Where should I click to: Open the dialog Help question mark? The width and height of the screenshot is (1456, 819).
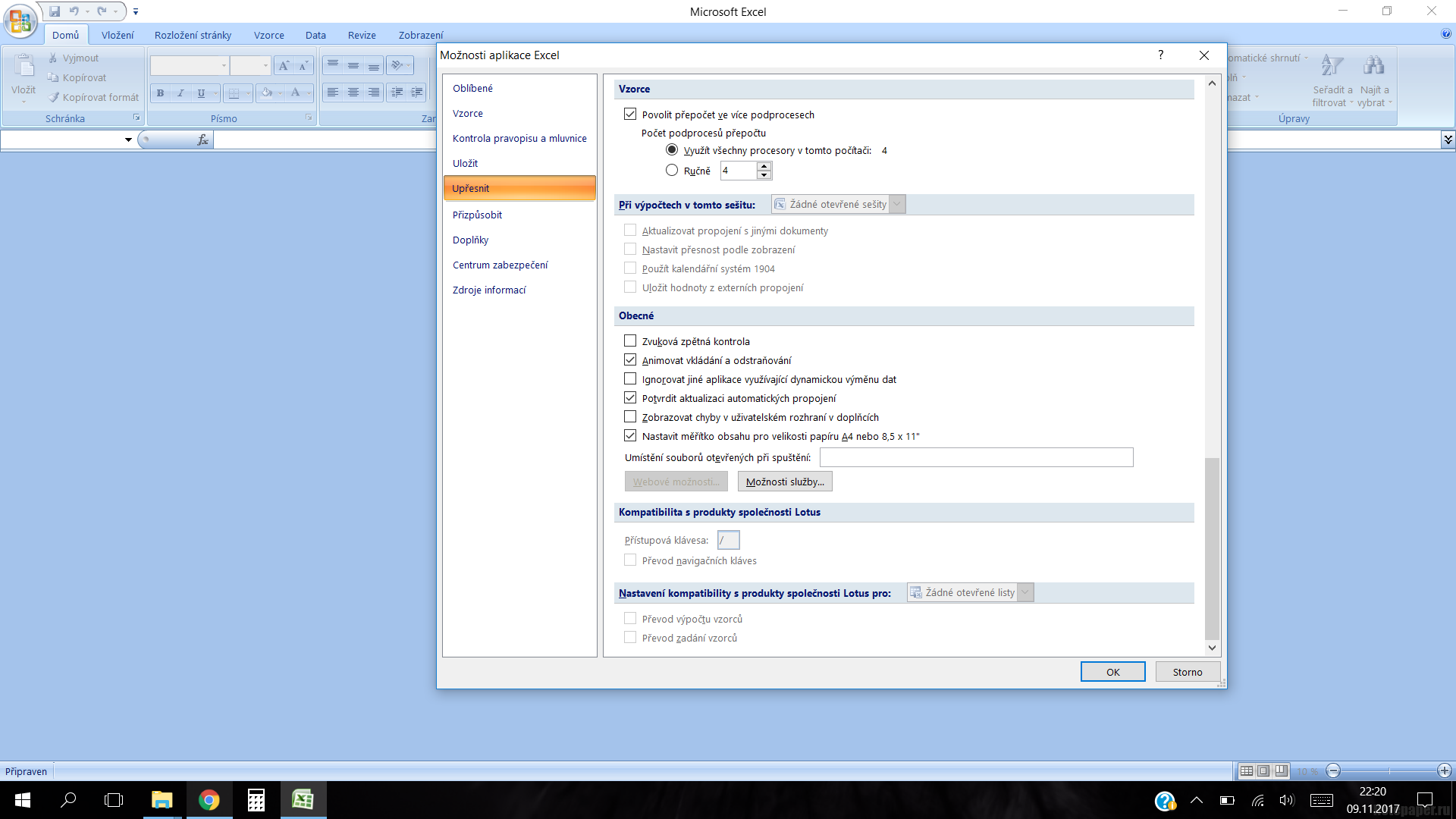click(x=1160, y=55)
